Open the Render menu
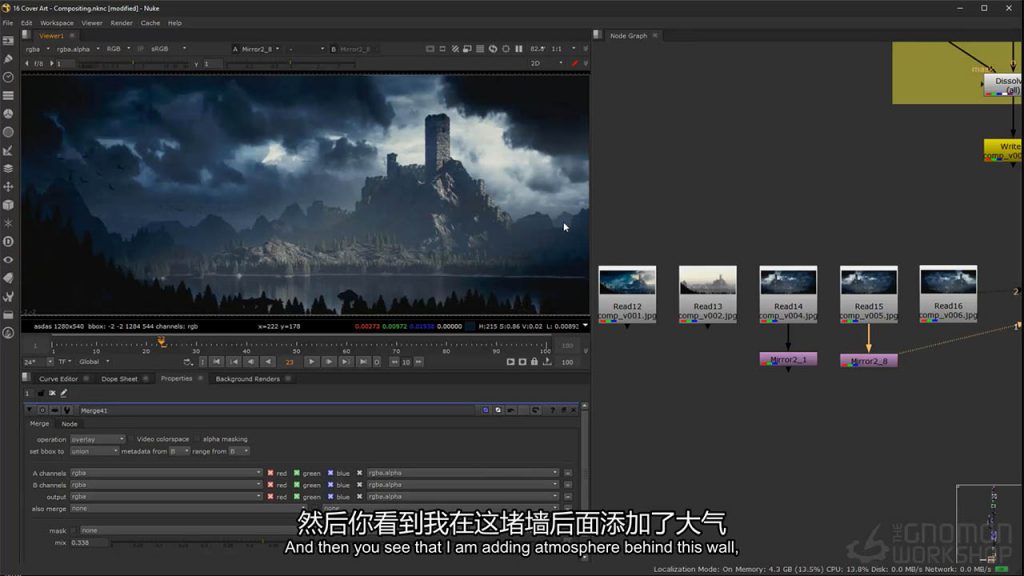 tap(121, 23)
